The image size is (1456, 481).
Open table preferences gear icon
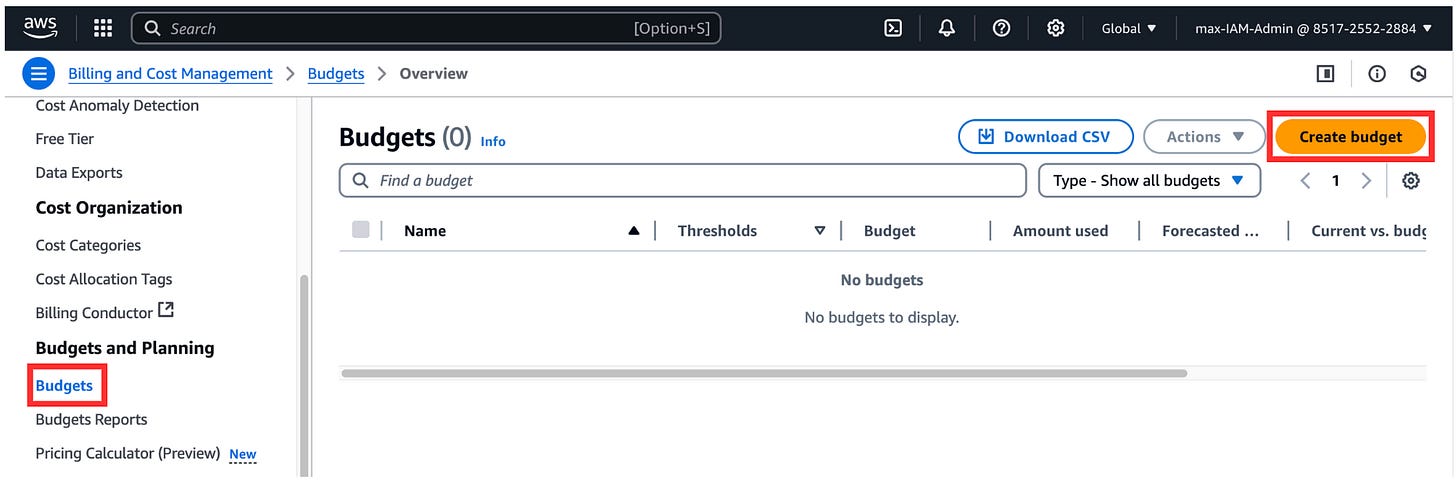[x=1411, y=181]
